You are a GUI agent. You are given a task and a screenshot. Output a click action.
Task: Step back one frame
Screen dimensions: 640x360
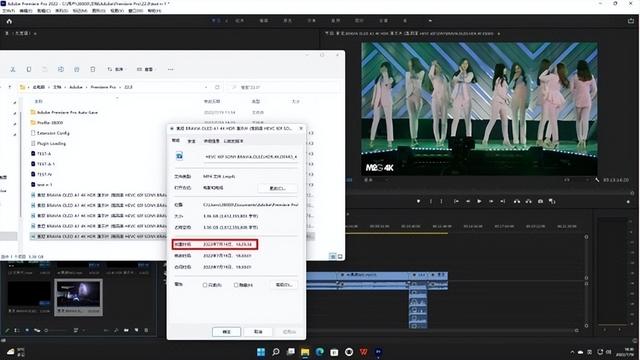[x=468, y=201]
